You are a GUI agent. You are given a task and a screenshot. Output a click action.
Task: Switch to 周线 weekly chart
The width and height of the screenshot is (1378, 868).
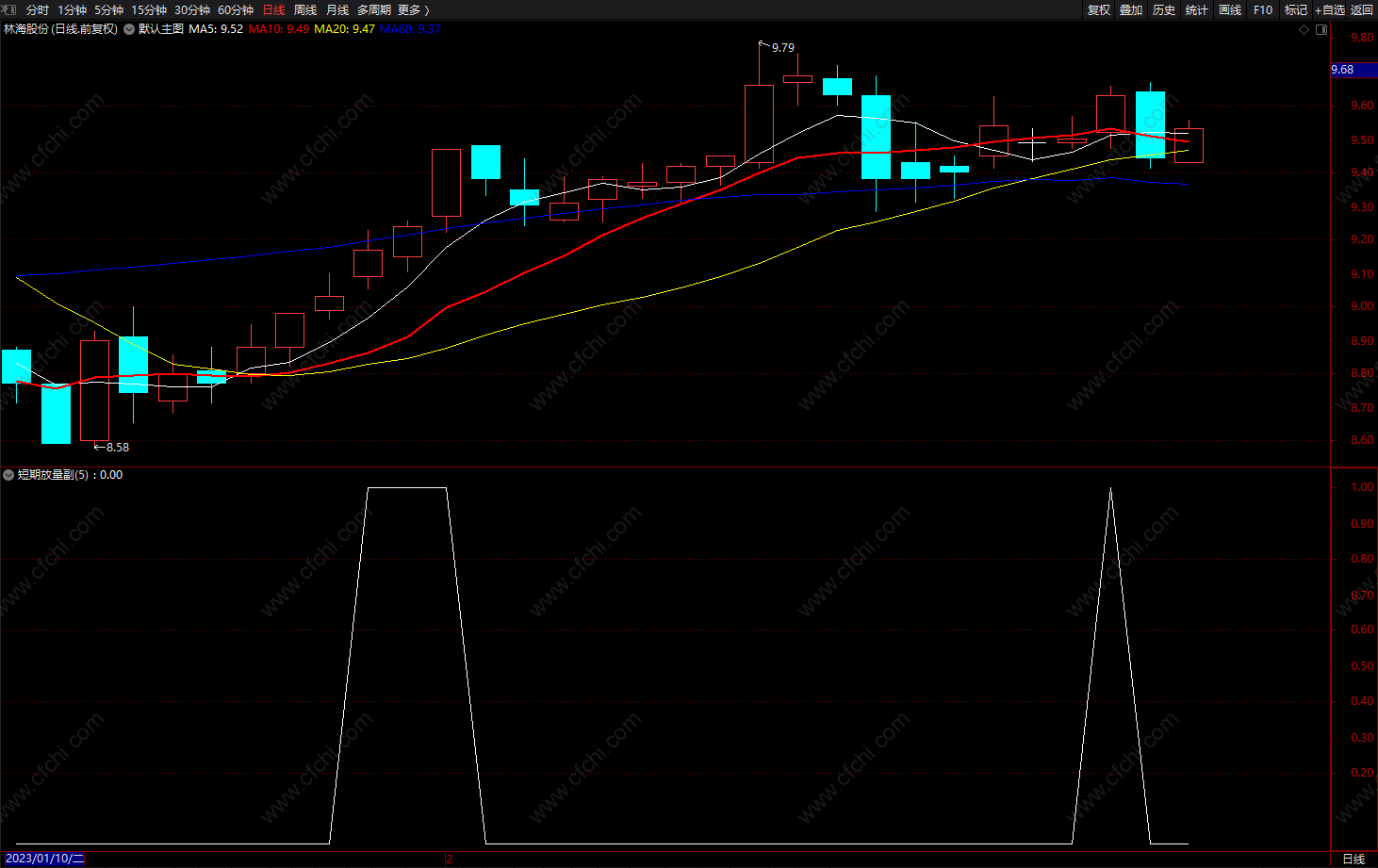(305, 10)
